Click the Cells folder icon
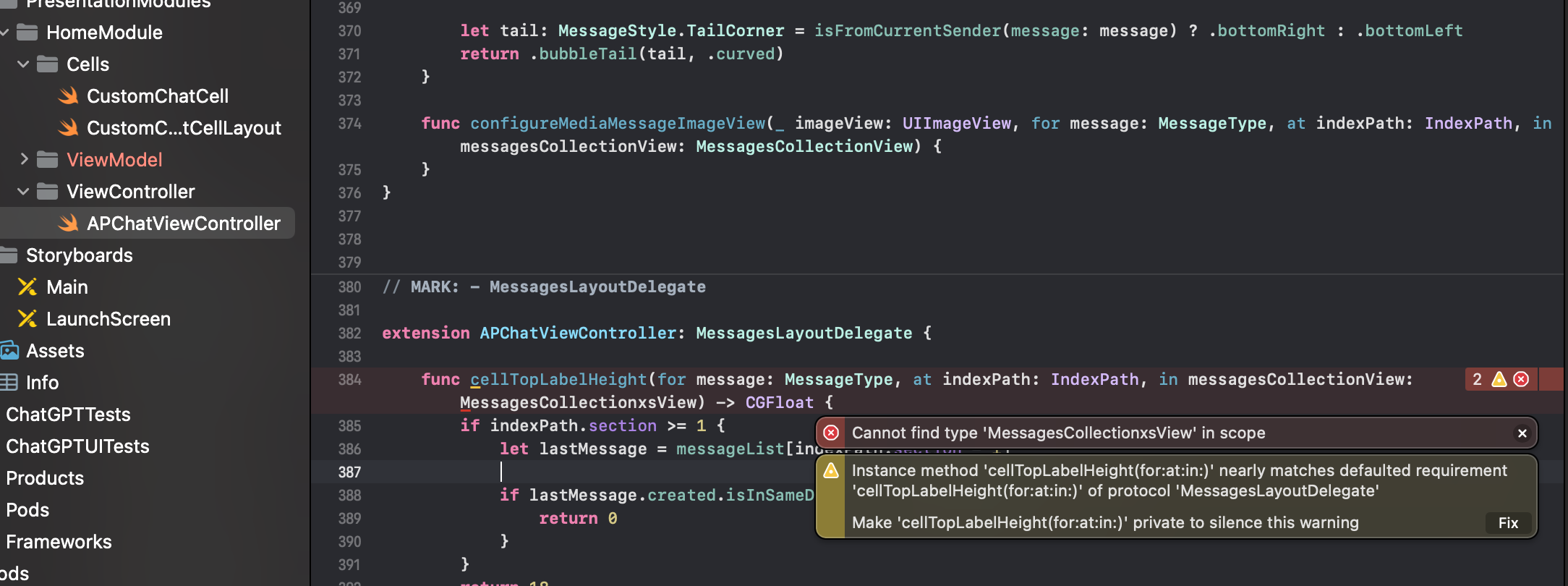The image size is (1568, 586). [x=48, y=64]
